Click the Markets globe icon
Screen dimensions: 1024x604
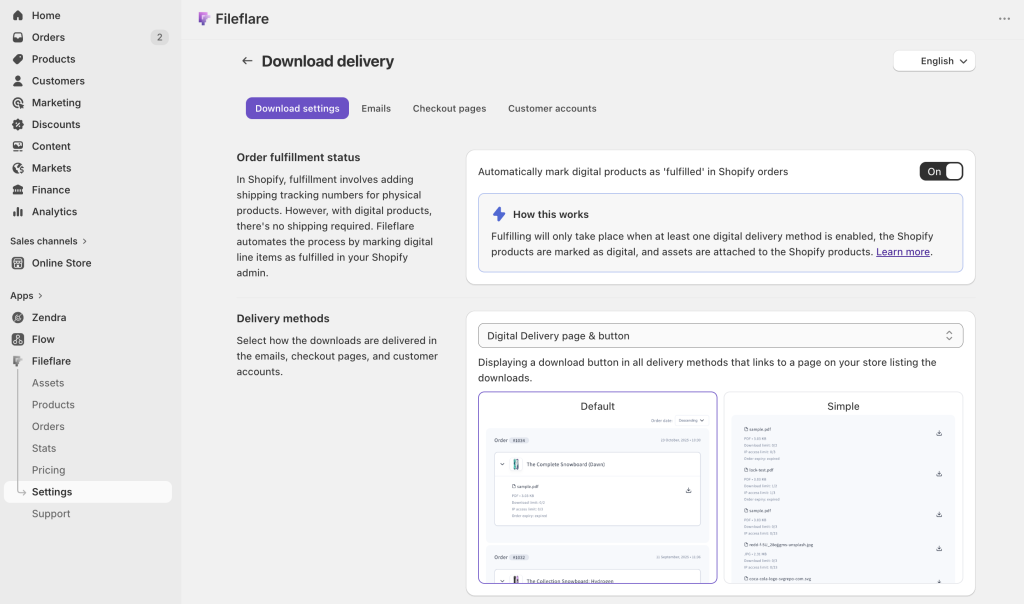18,168
